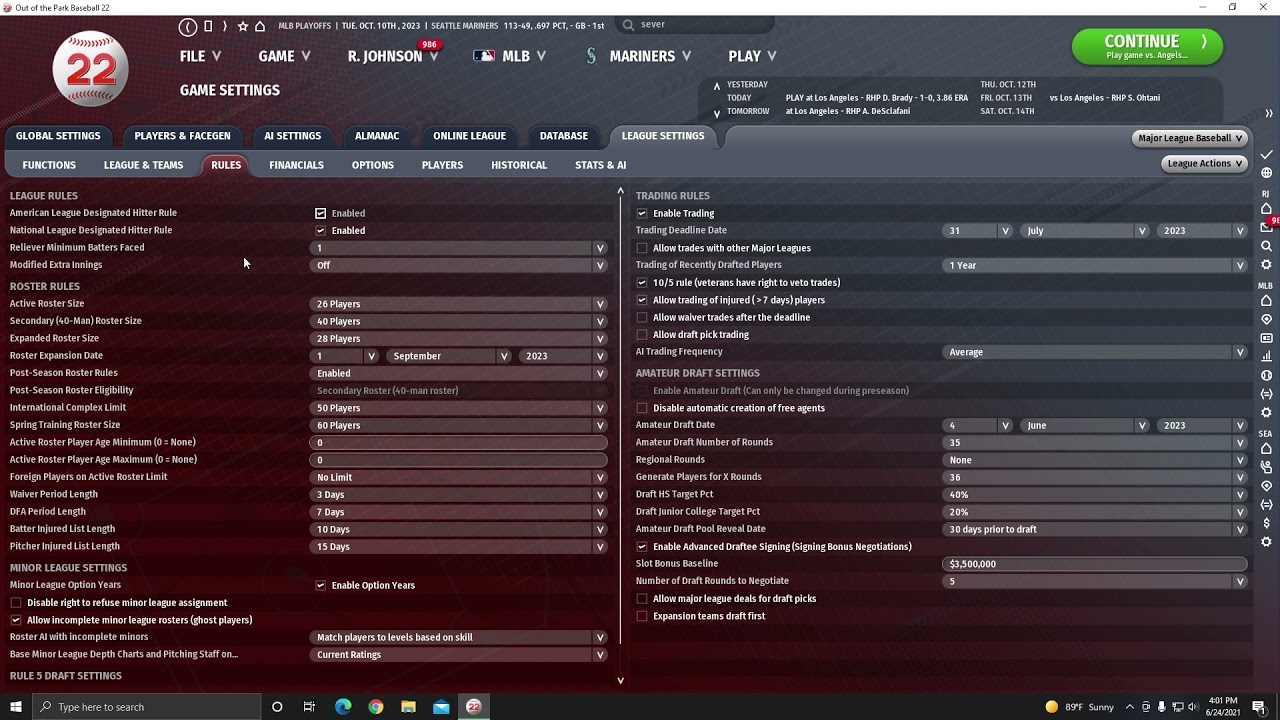Open the Almanac tab
Image resolution: width=1280 pixels, height=720 pixels.
(x=377, y=136)
